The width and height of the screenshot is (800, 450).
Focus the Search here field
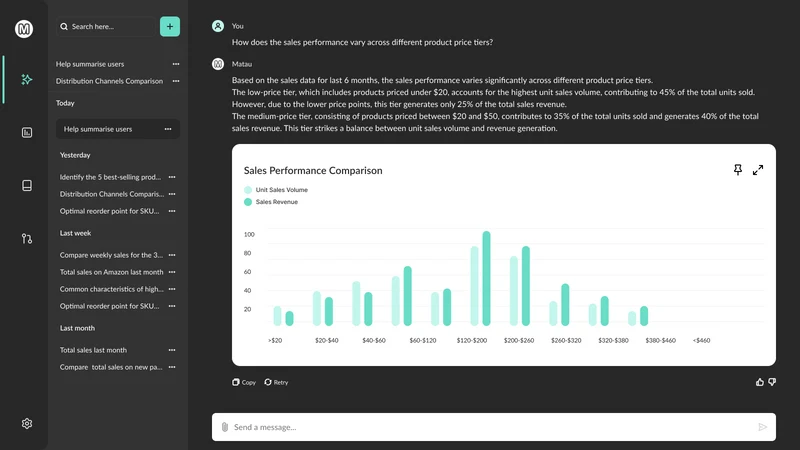click(106, 27)
